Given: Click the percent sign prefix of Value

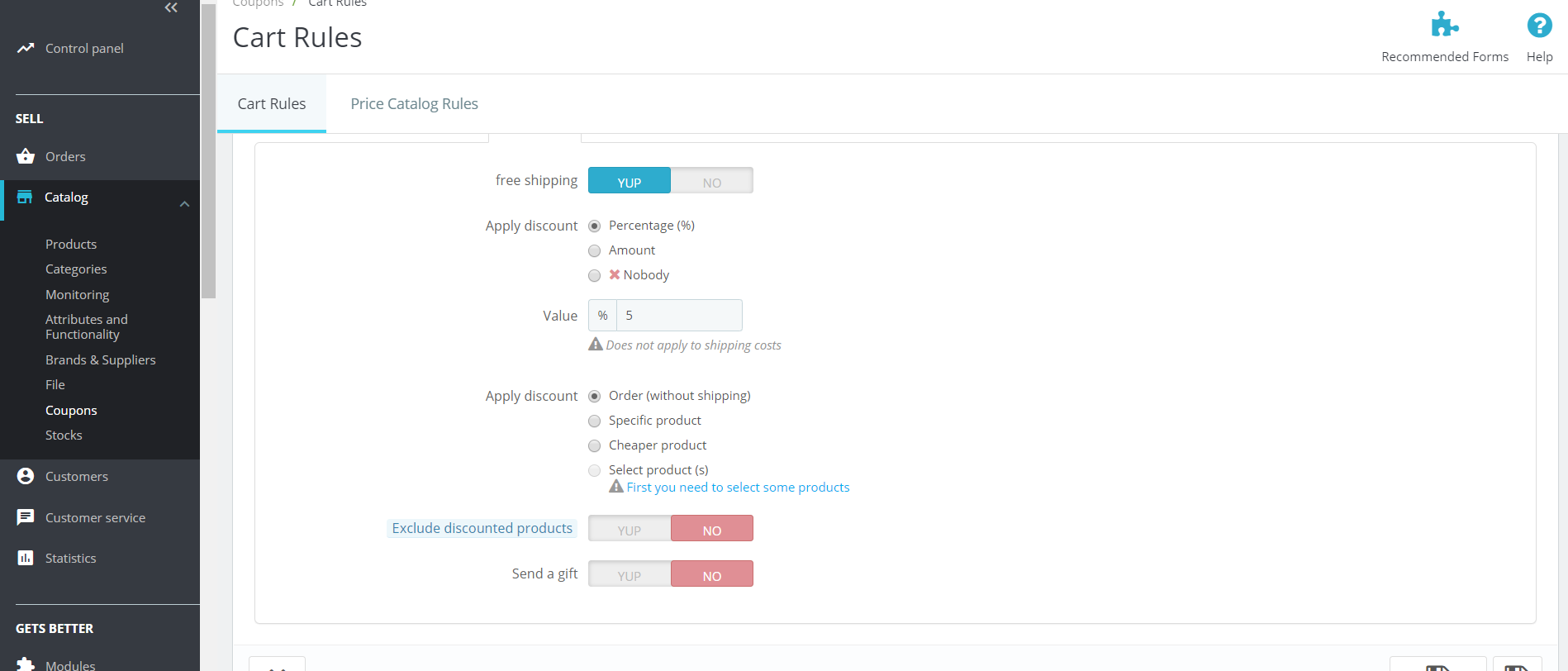Looking at the screenshot, I should (602, 316).
